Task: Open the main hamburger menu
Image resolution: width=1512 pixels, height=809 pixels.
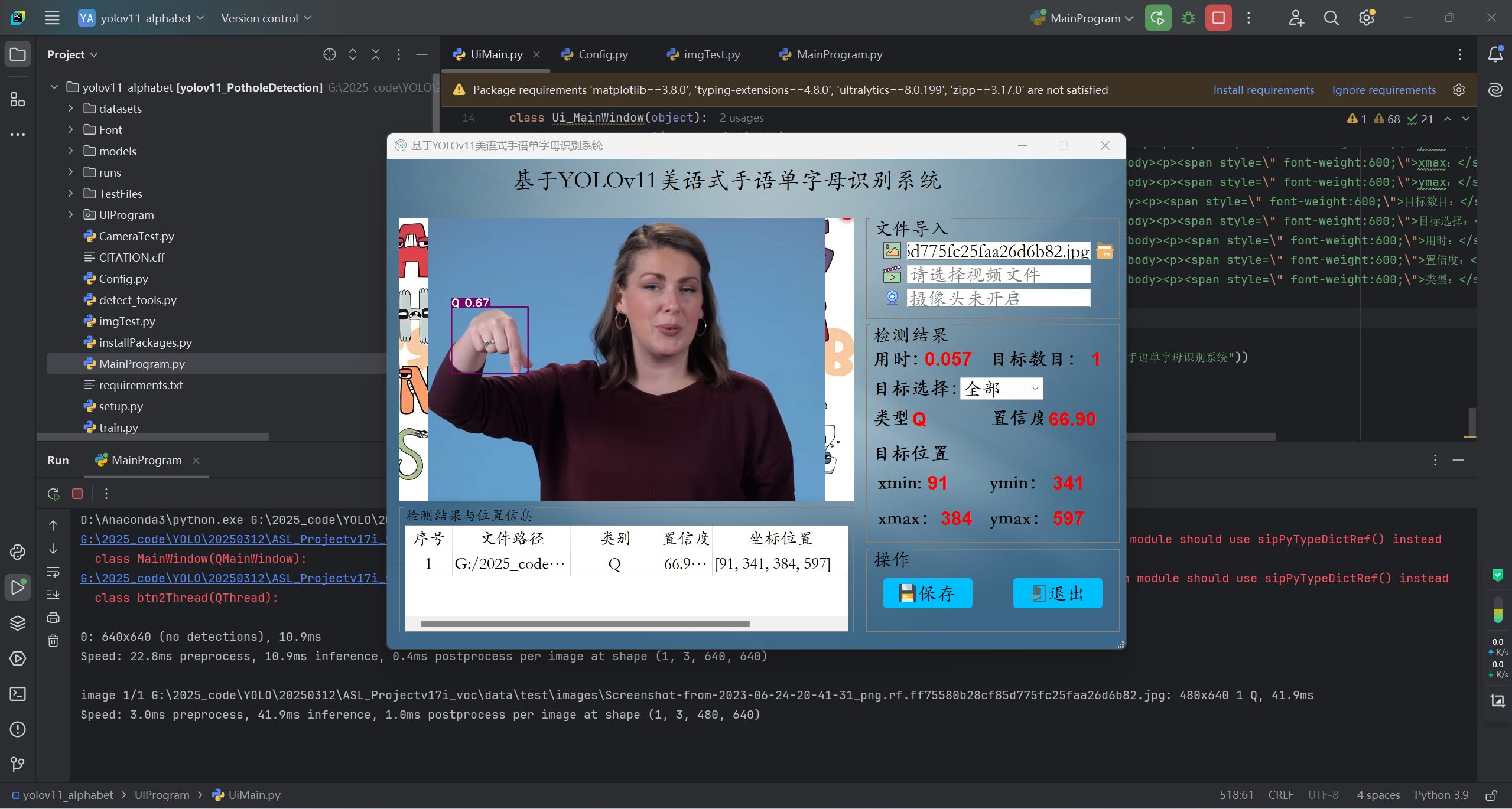Action: [x=52, y=18]
